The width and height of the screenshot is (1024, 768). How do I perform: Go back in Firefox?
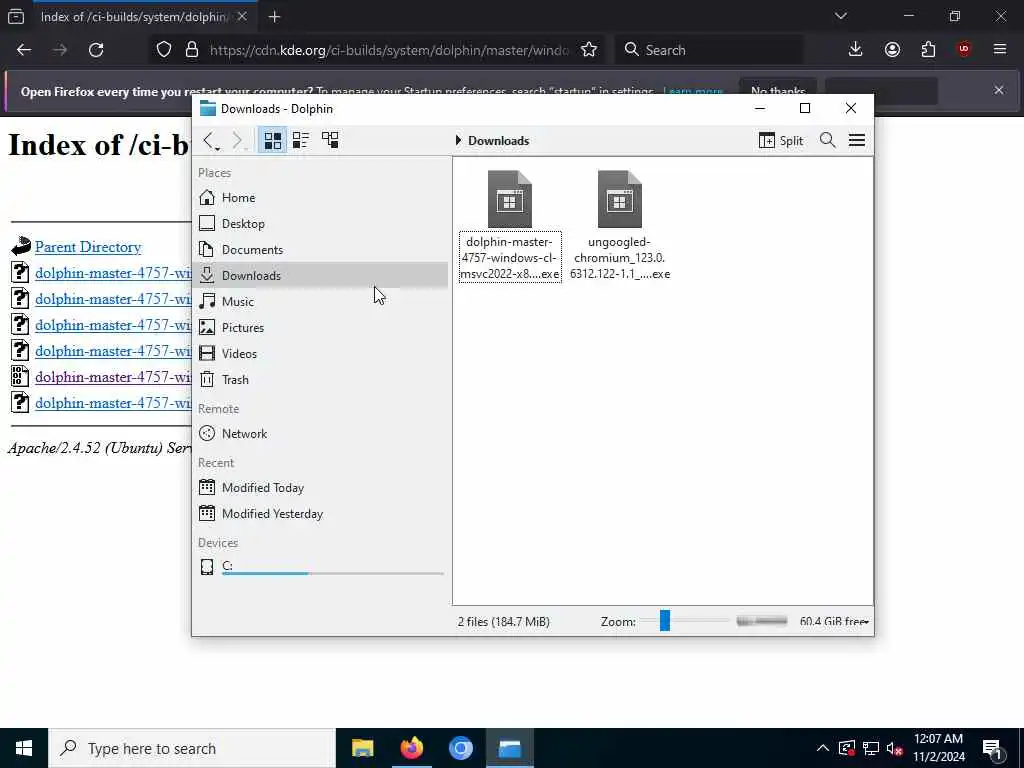24,50
